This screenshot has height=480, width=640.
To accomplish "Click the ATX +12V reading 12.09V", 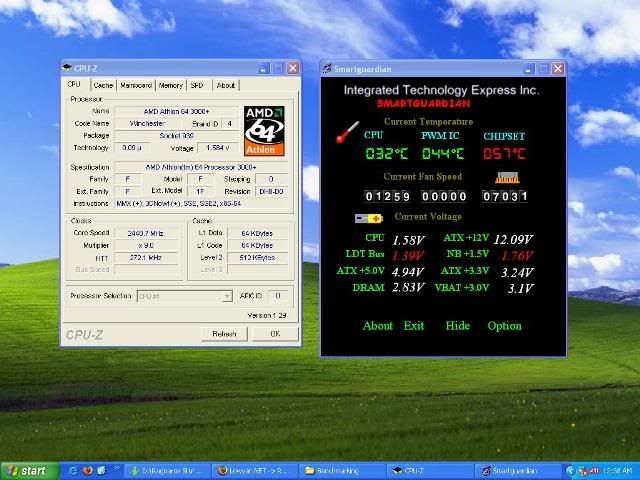I will coord(513,240).
